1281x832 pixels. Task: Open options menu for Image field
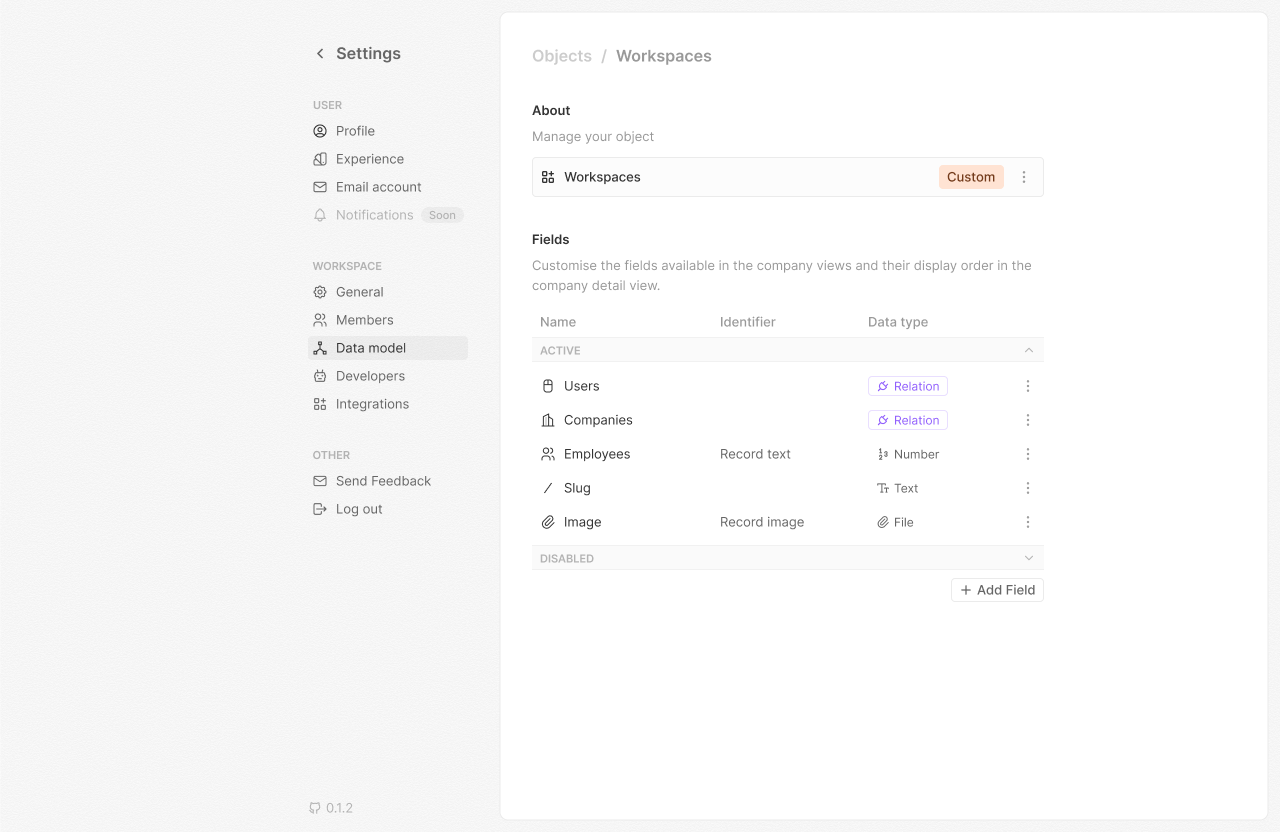coord(1027,522)
